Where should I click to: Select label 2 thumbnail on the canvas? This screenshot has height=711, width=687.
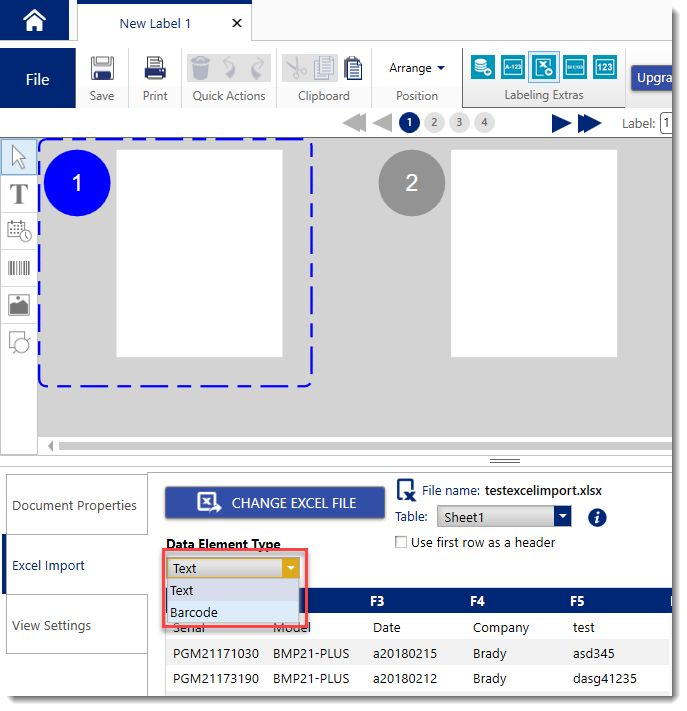[x=533, y=253]
